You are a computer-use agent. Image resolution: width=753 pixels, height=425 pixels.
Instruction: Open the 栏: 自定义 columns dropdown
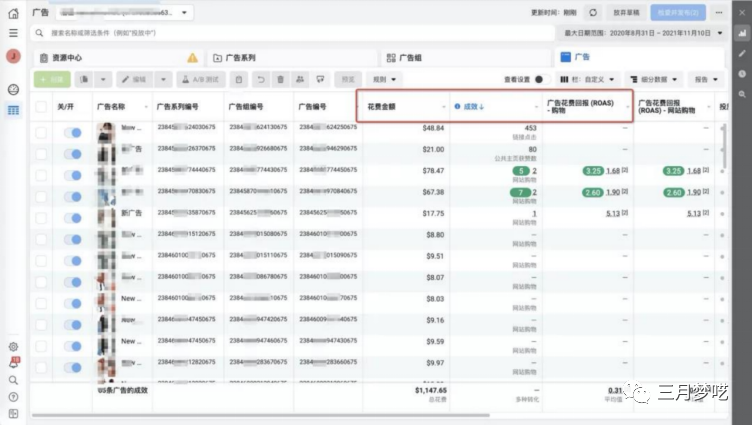(588, 79)
